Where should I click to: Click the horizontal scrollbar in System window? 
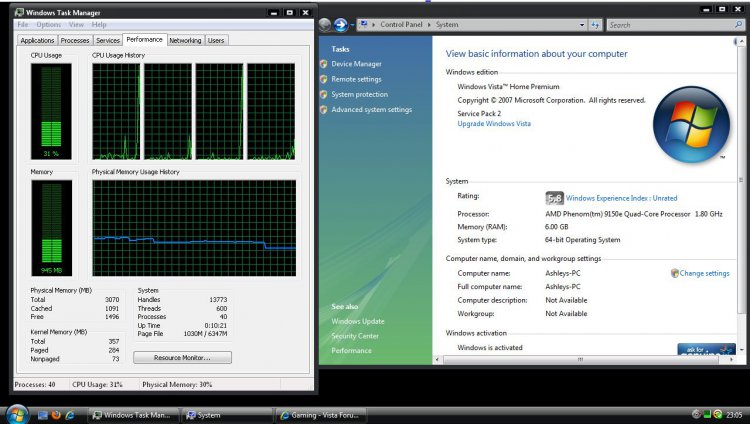point(580,359)
